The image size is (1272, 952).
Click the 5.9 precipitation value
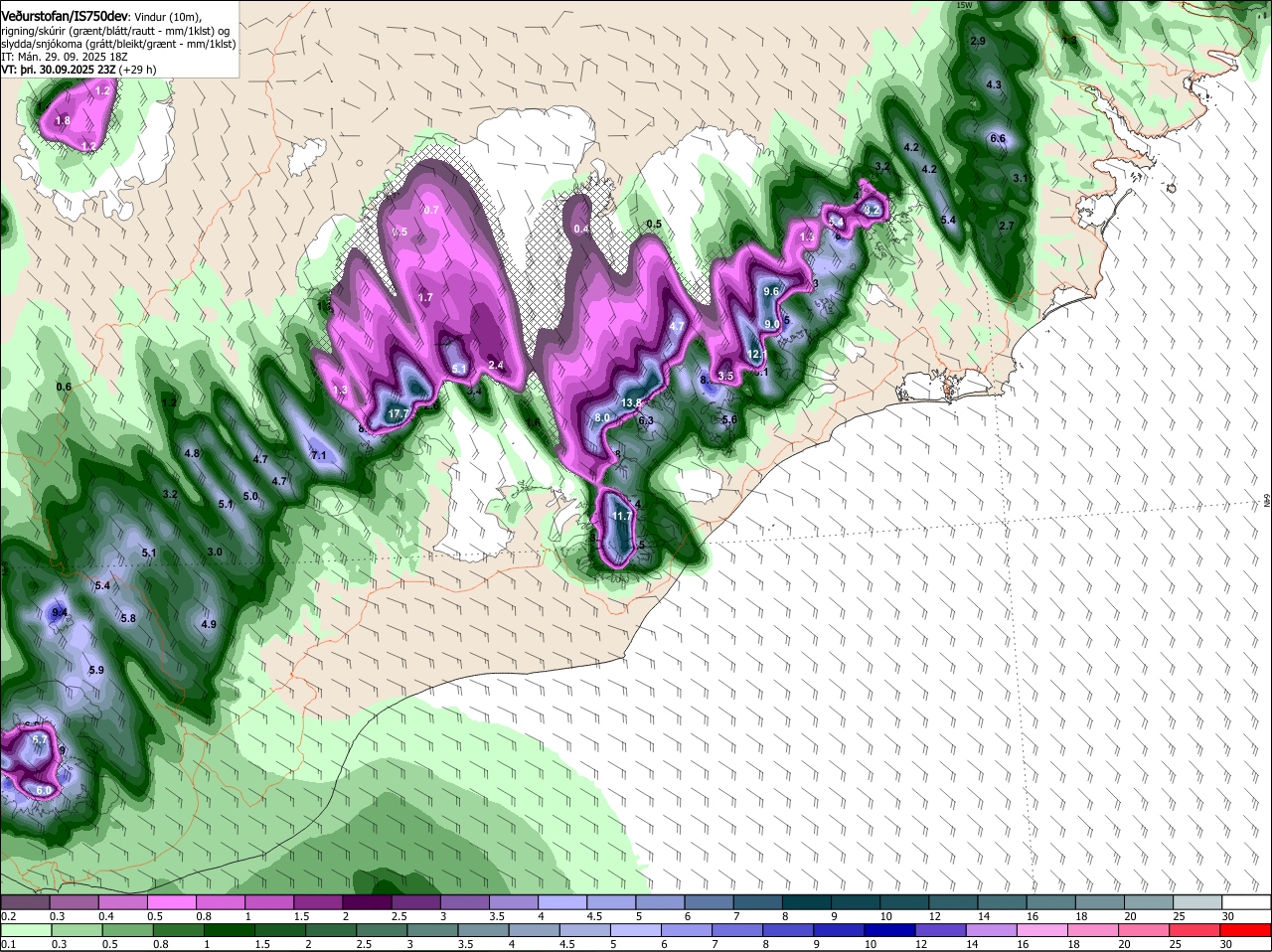[96, 671]
